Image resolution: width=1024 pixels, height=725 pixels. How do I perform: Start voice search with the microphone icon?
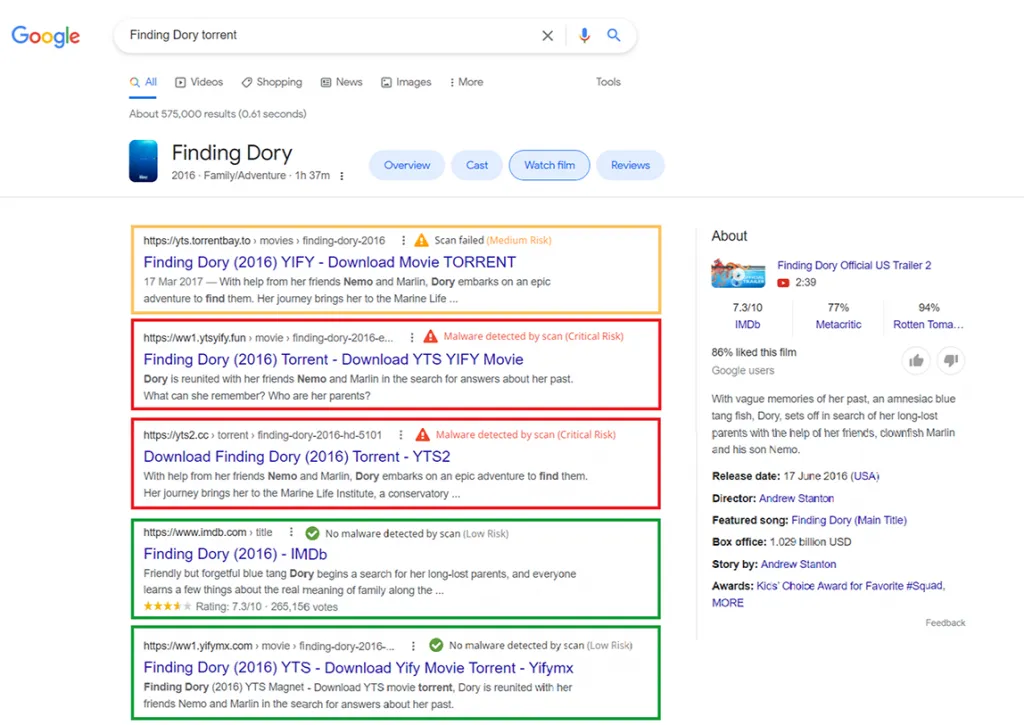tap(584, 35)
